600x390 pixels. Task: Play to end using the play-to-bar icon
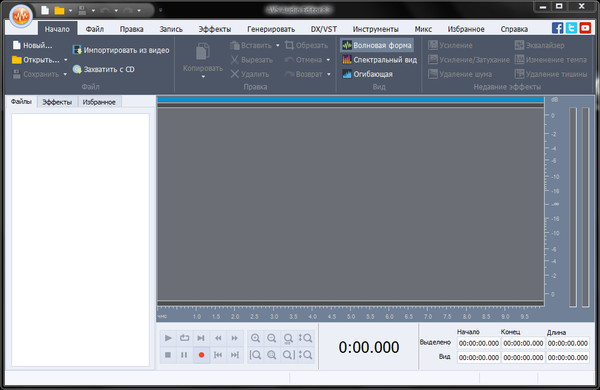tap(201, 338)
